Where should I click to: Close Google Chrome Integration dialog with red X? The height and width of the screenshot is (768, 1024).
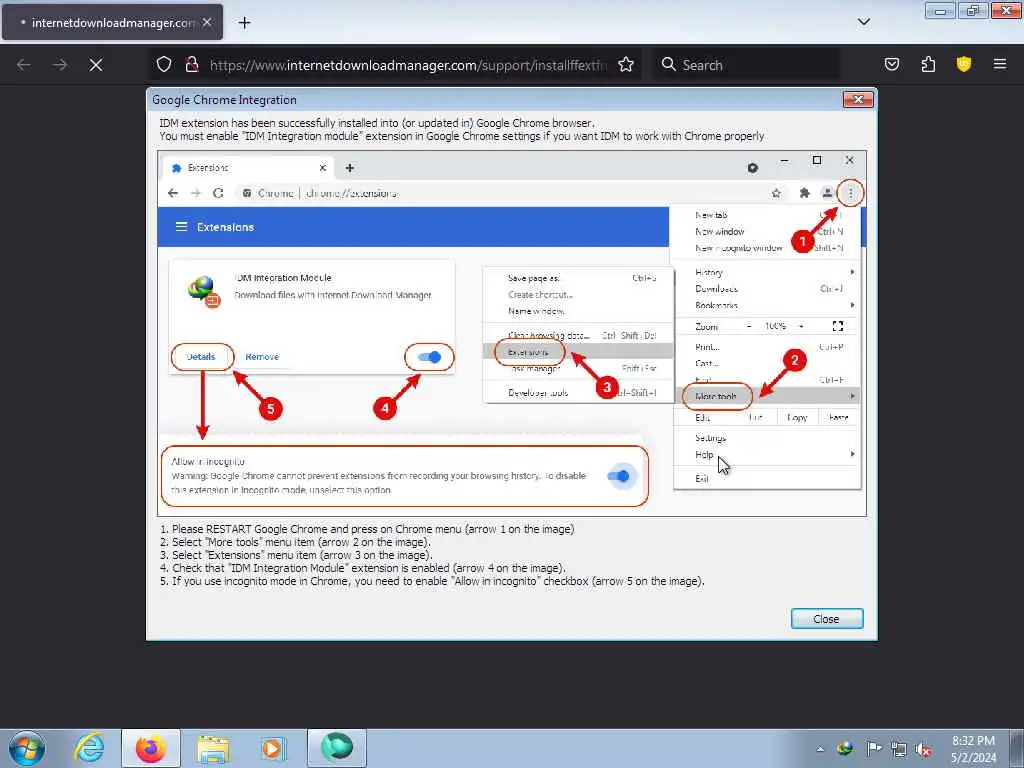coord(858,99)
